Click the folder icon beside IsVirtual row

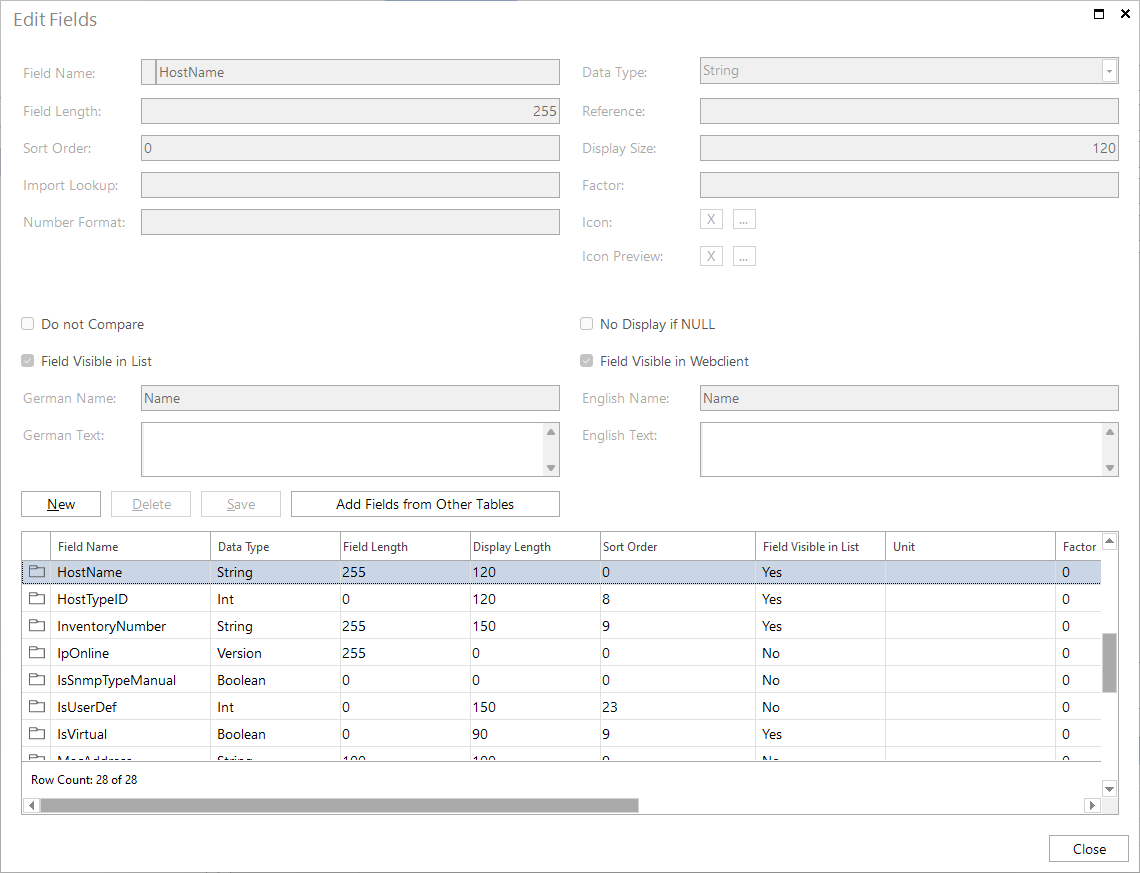coord(35,733)
